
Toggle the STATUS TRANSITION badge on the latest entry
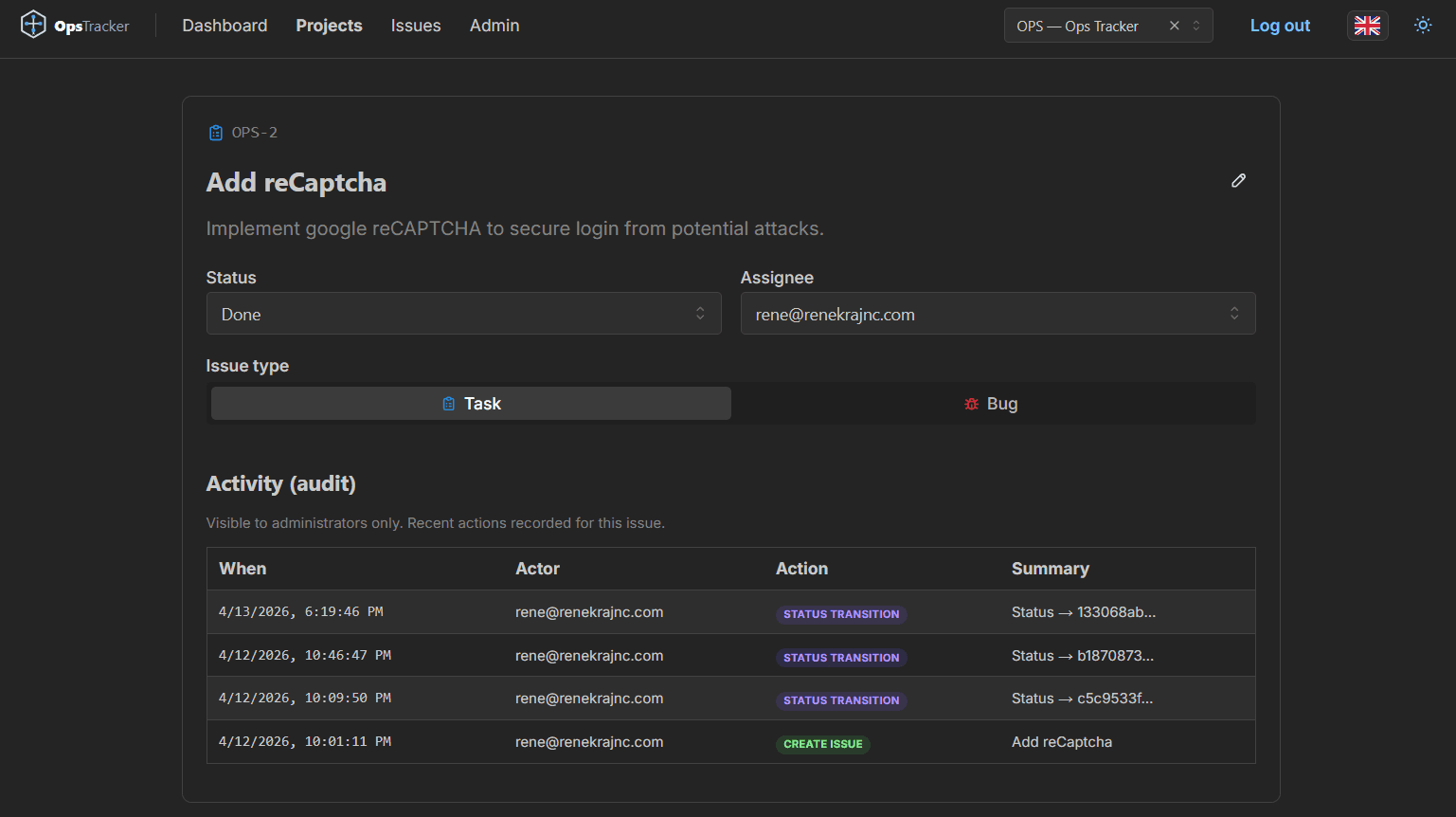(841, 613)
